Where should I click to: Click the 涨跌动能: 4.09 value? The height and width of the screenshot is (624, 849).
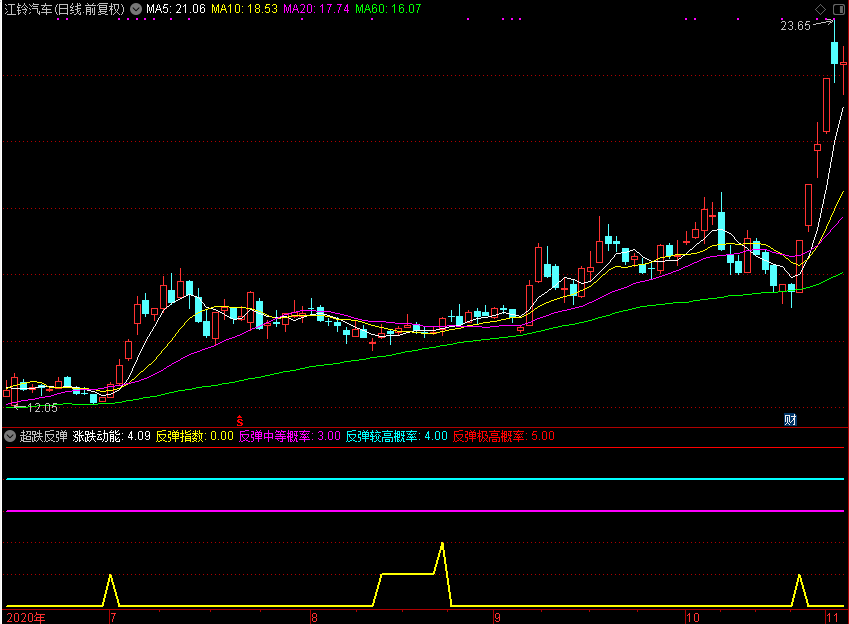point(112,436)
